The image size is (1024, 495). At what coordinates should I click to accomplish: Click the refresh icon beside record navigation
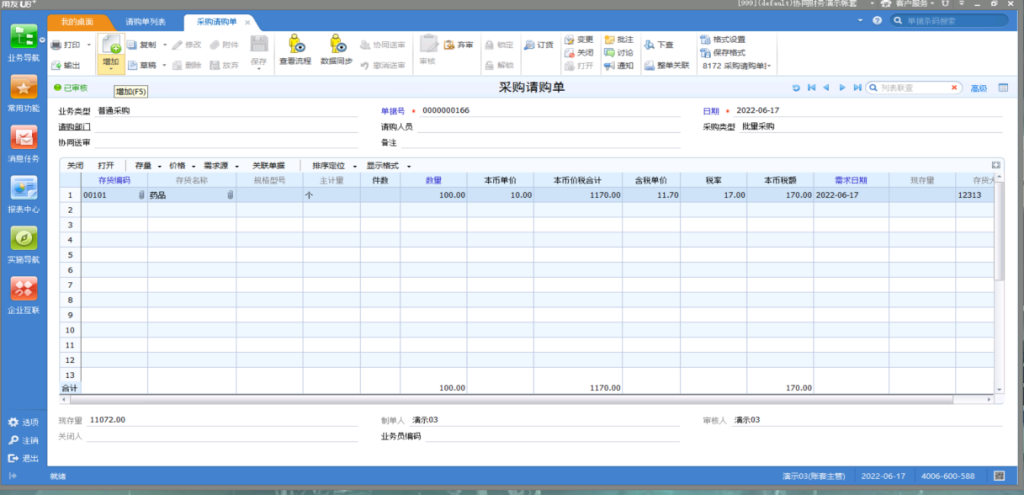[796, 88]
